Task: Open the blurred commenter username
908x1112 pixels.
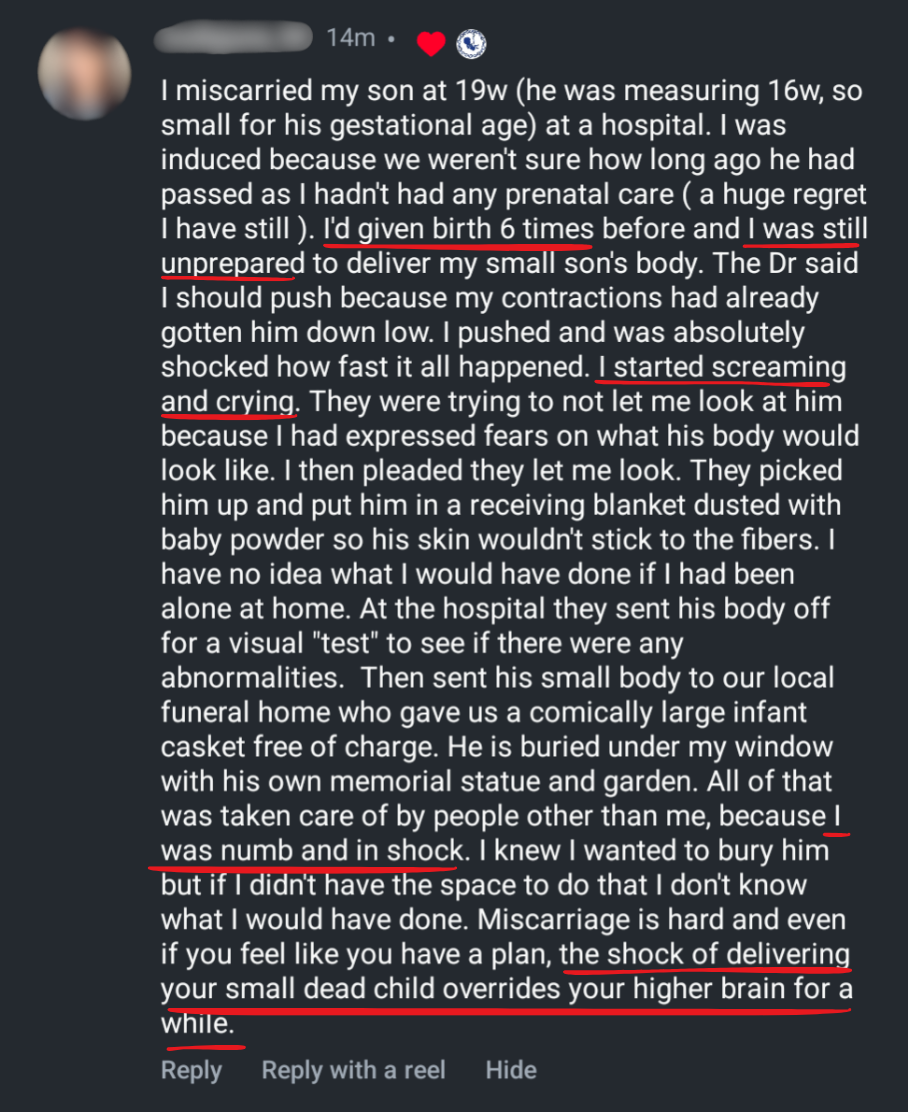Action: point(234,39)
